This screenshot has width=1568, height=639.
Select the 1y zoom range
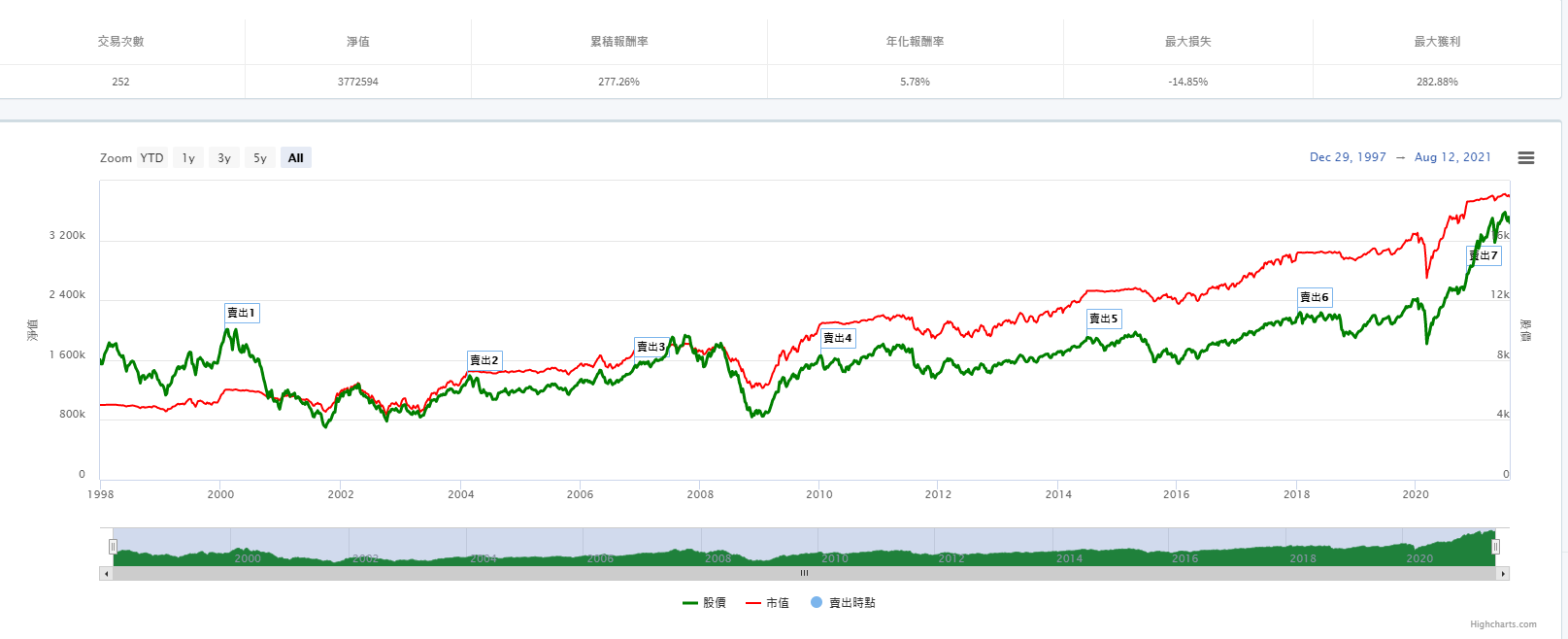pos(188,158)
